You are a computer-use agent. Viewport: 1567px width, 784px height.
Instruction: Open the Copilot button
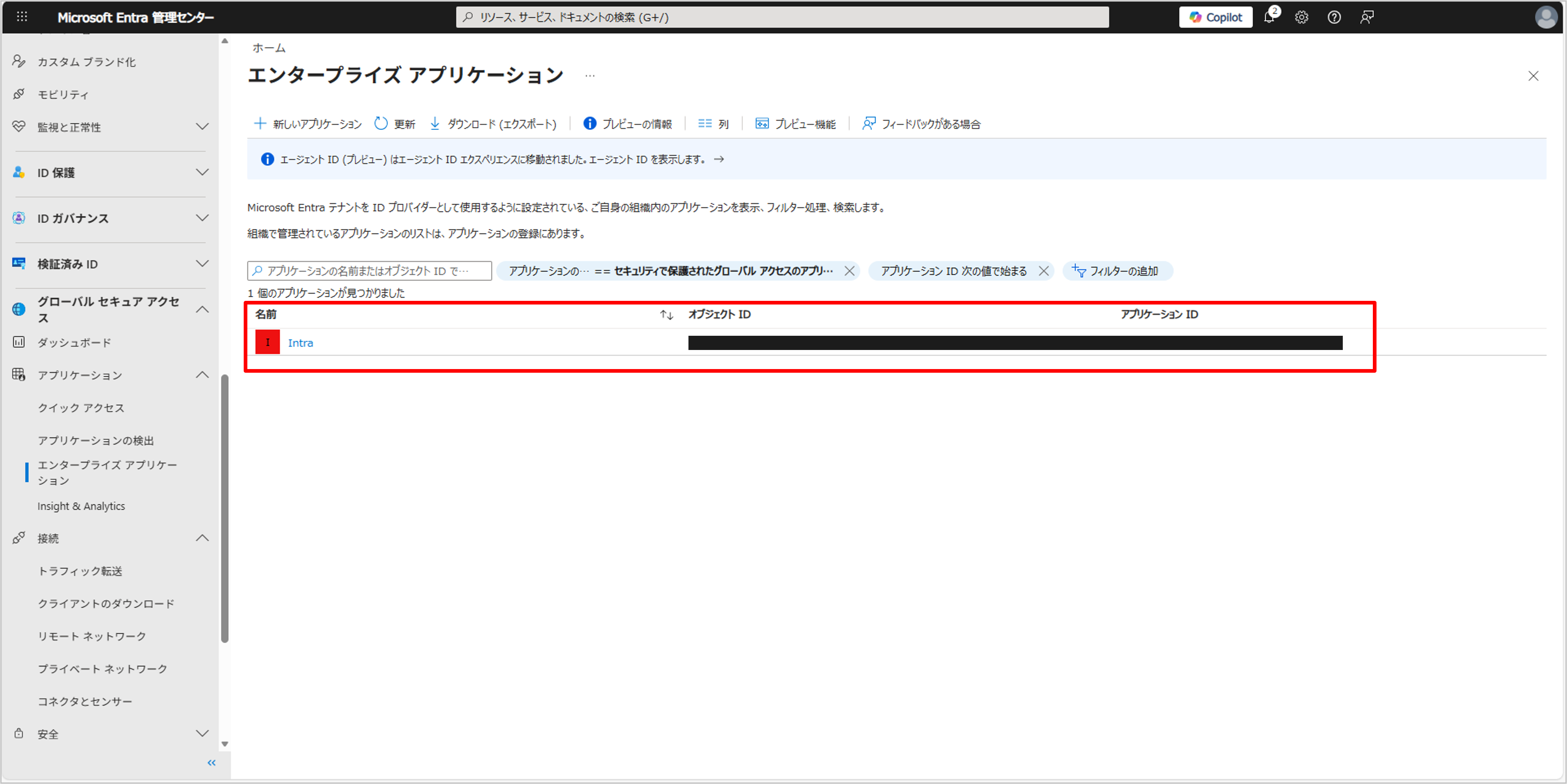pos(1215,17)
